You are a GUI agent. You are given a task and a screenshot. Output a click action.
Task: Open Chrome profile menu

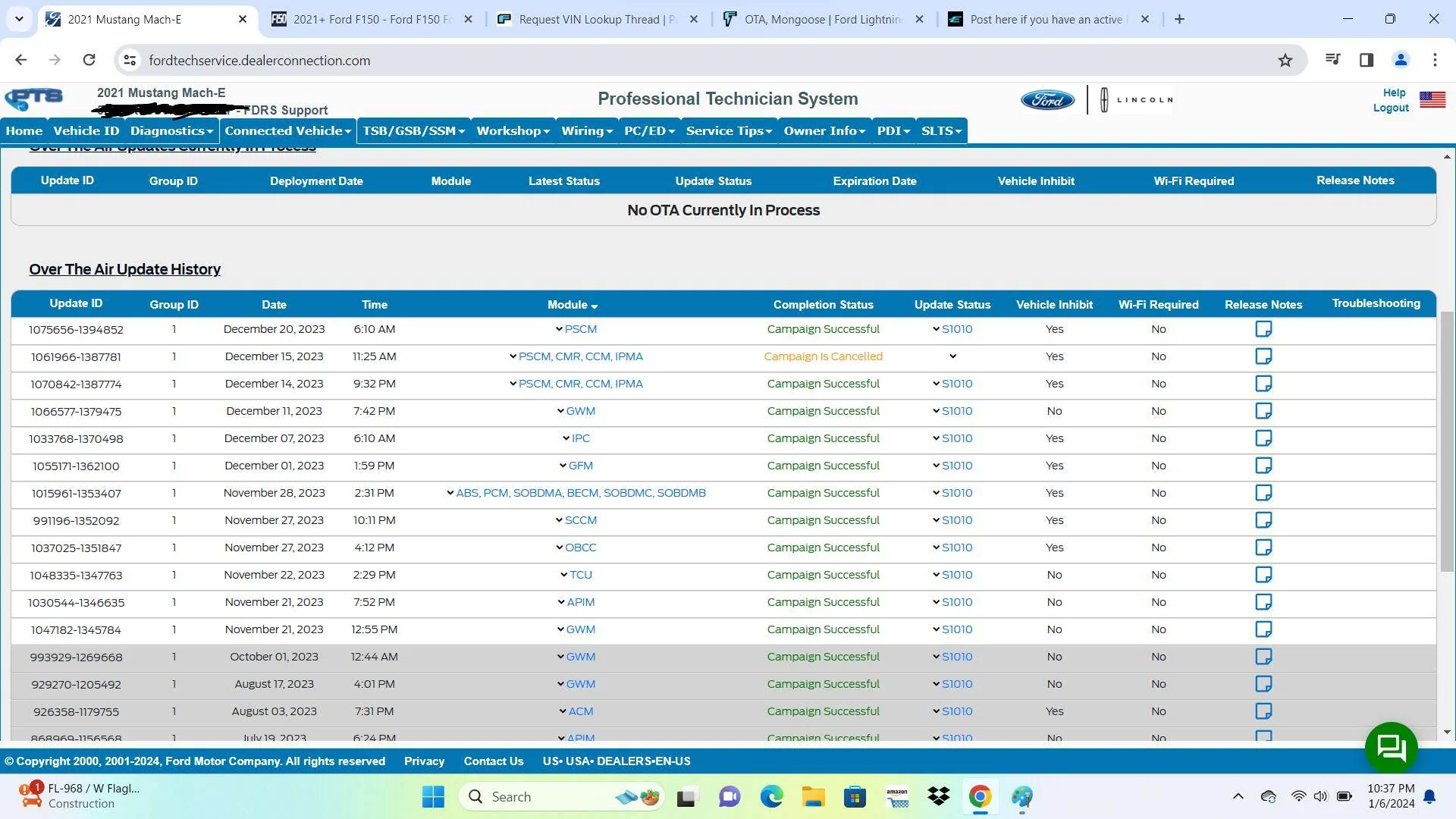point(1401,60)
